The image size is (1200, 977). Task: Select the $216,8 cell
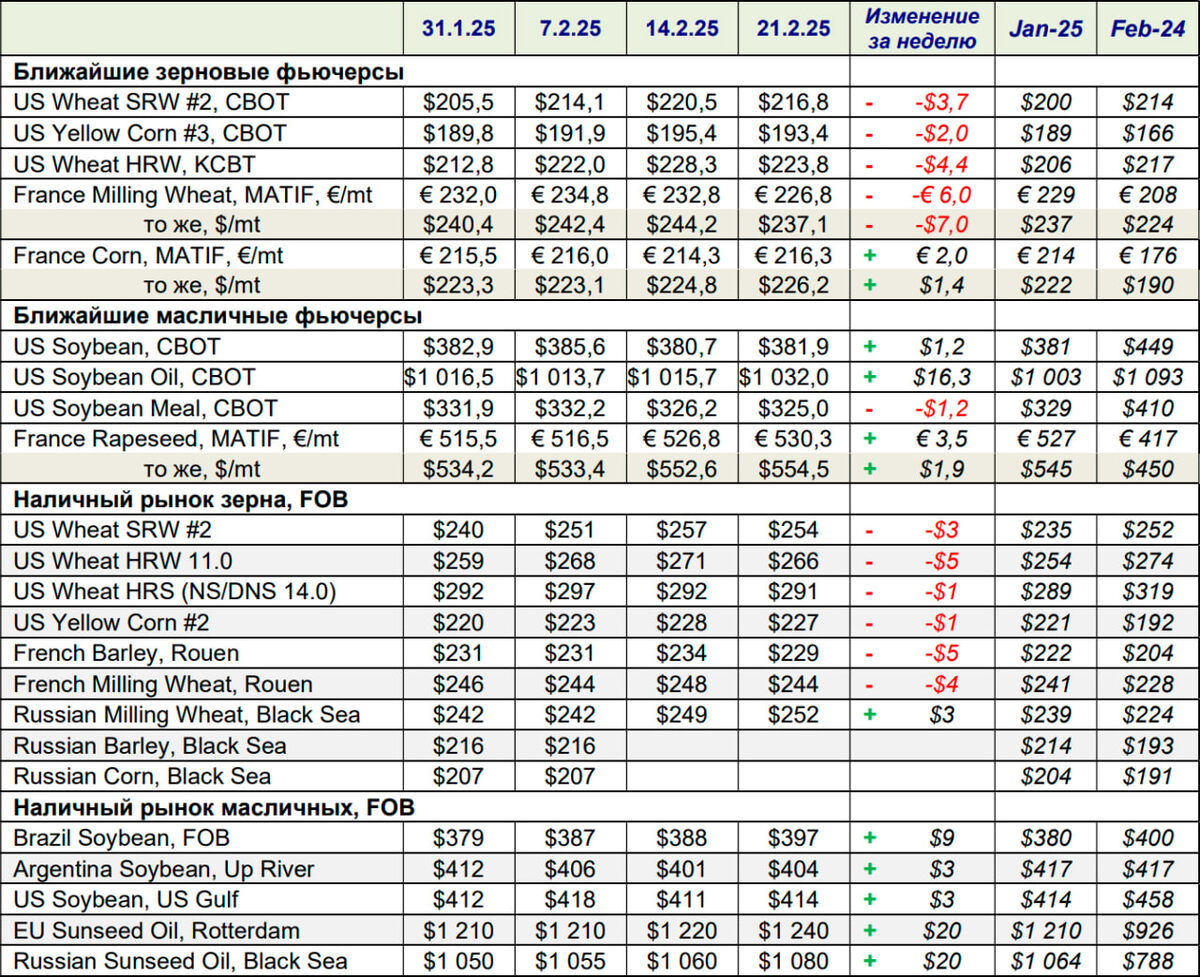(x=794, y=102)
